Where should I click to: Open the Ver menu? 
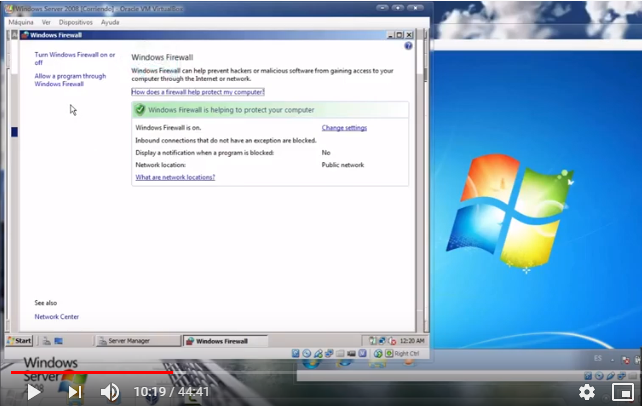pos(46,22)
